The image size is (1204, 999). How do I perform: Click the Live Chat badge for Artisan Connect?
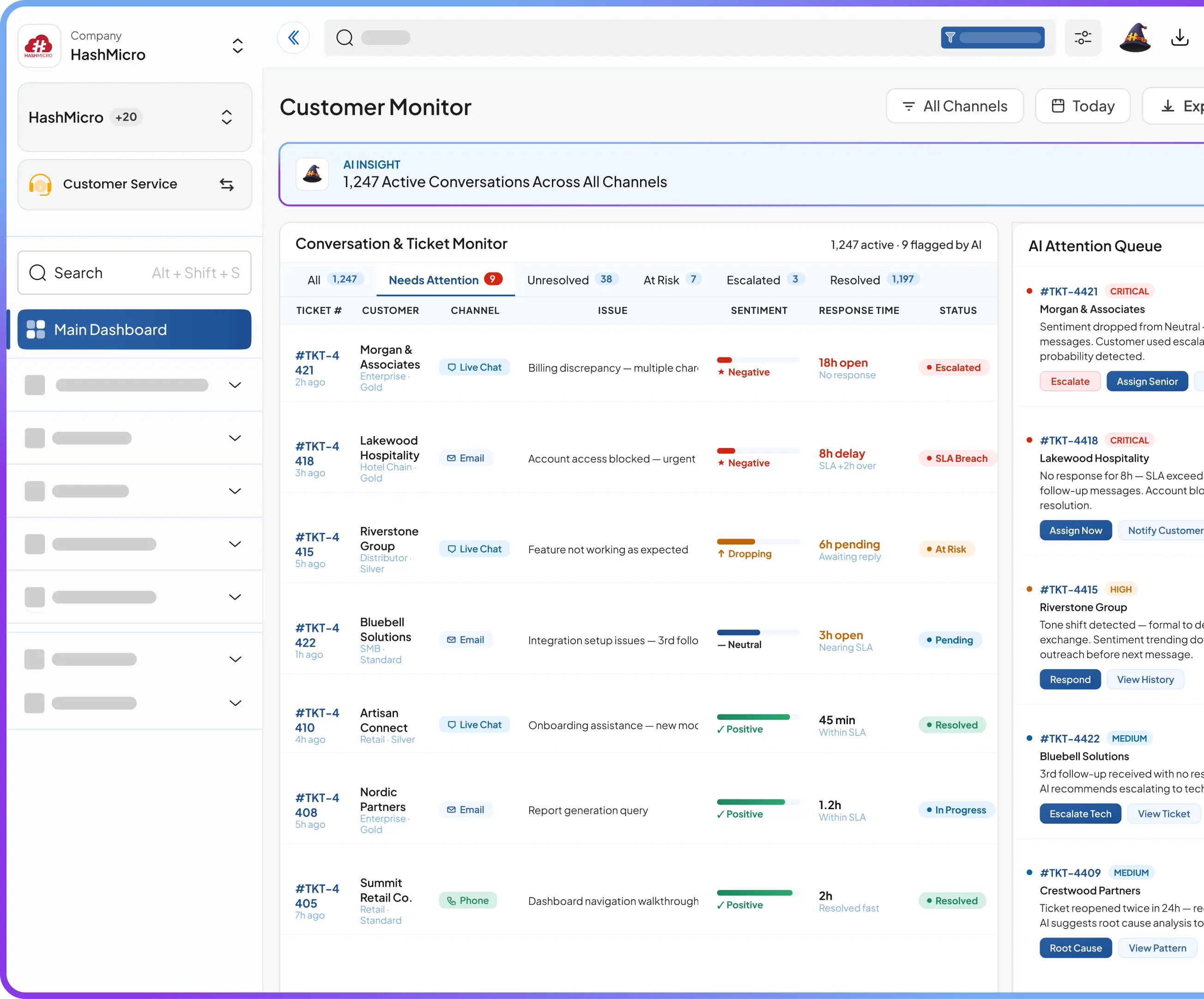(474, 725)
